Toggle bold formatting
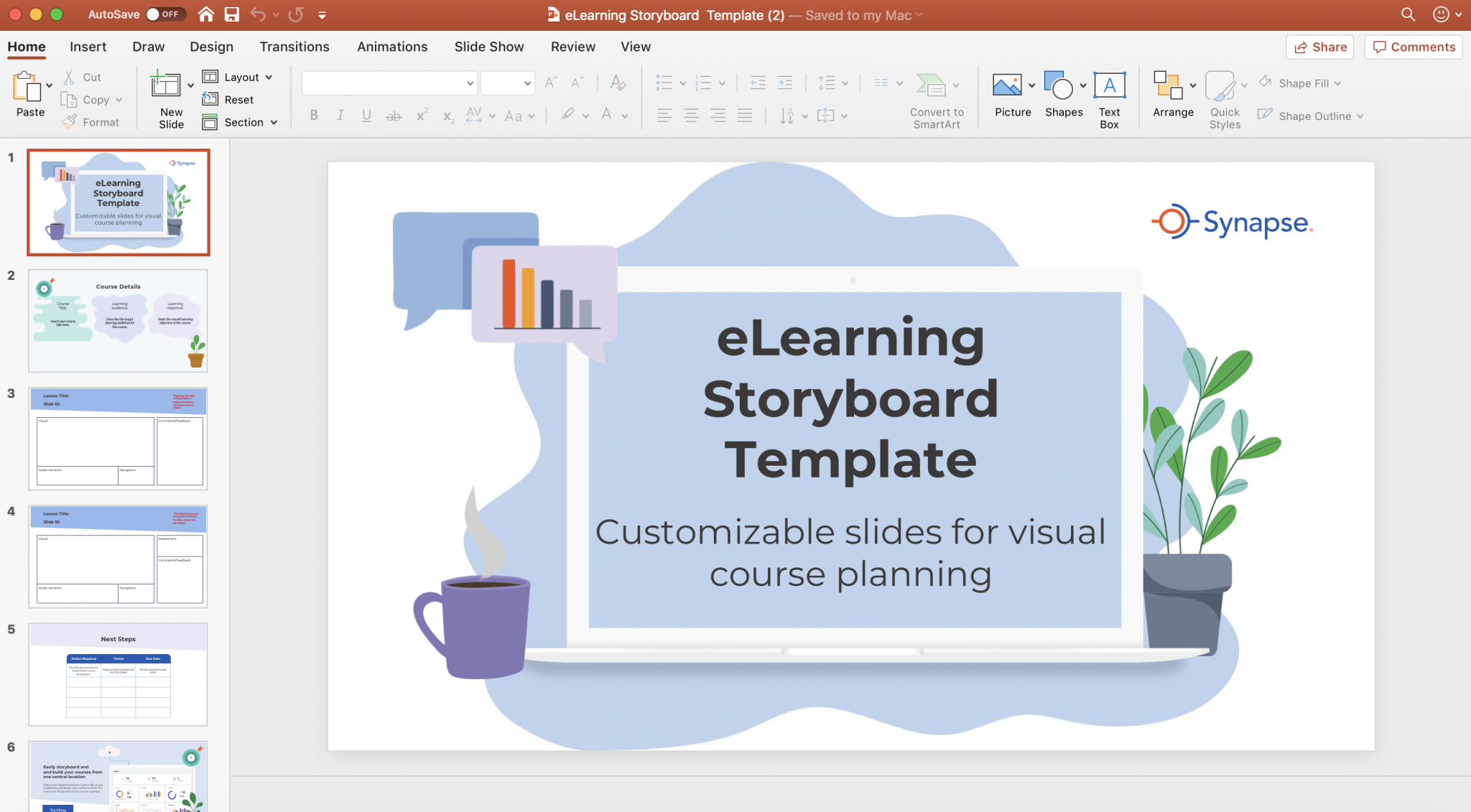The width and height of the screenshot is (1471, 812). [314, 115]
